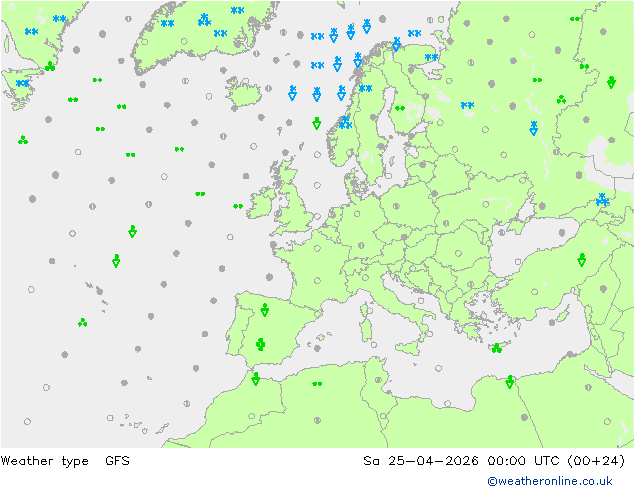The image size is (634, 490).
Task: Click the blue snow pair over Barents Sea
Action: pos(414,33)
